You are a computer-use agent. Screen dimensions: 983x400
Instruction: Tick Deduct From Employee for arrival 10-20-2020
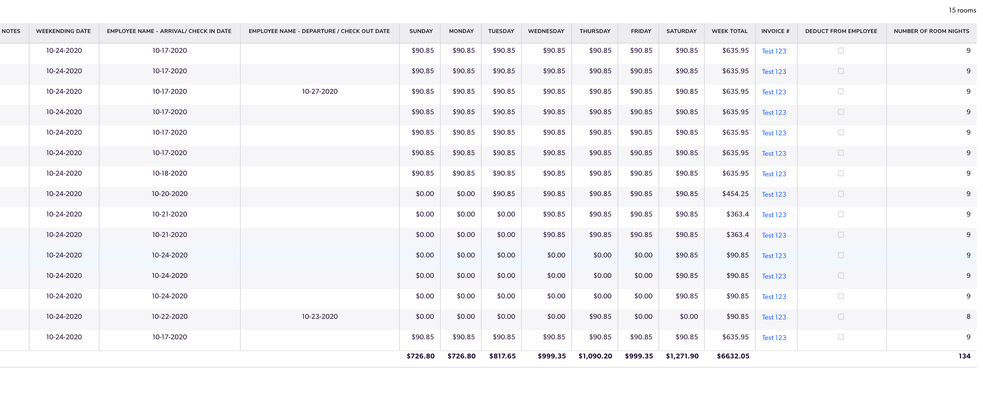click(841, 194)
